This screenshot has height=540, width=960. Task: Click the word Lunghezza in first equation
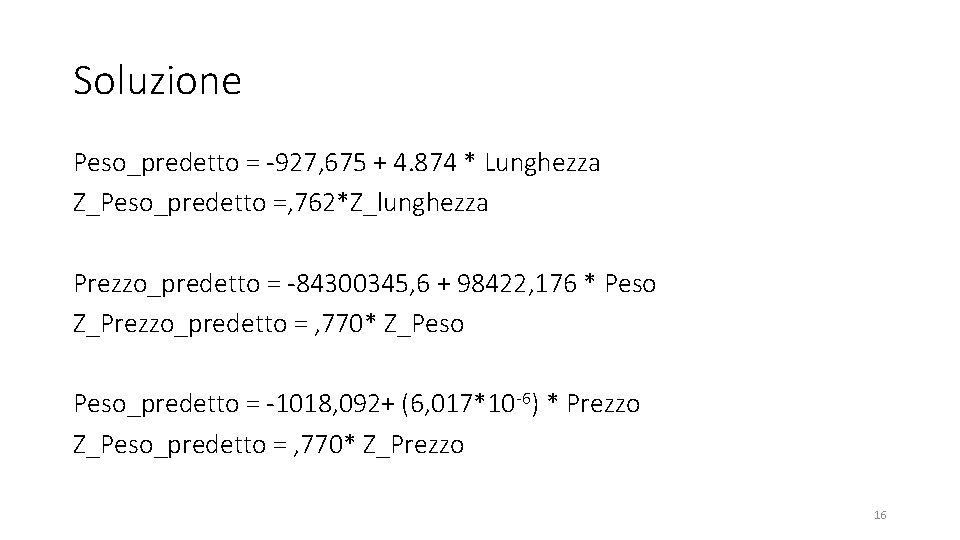pos(542,163)
